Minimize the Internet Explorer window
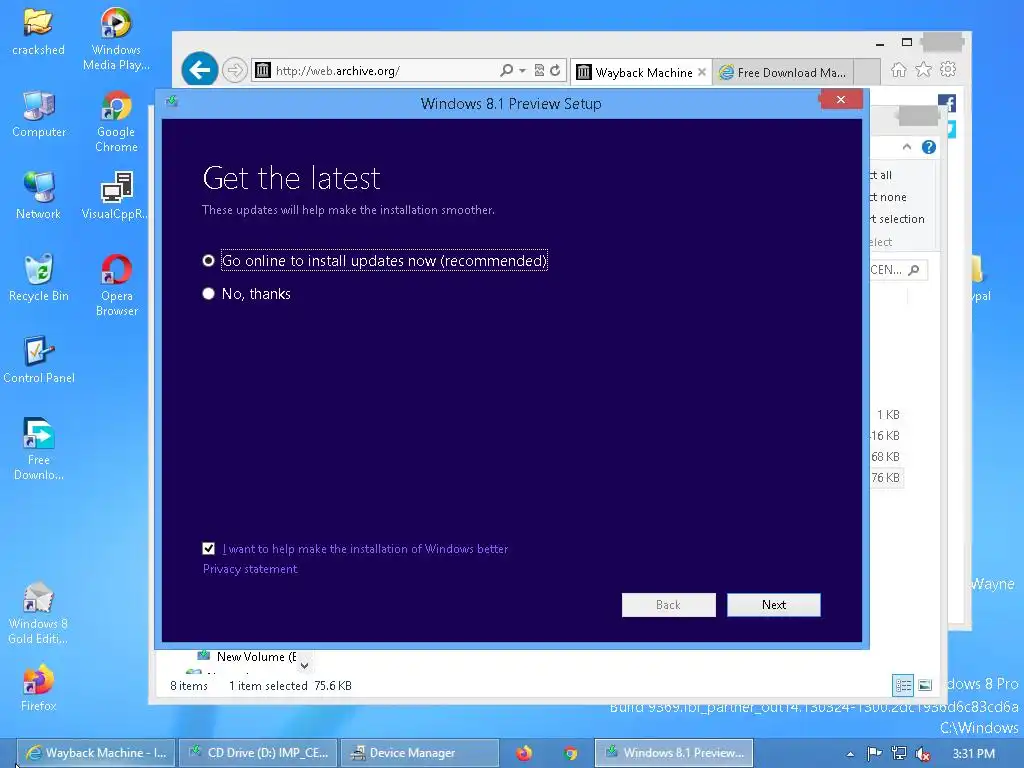 (x=880, y=44)
